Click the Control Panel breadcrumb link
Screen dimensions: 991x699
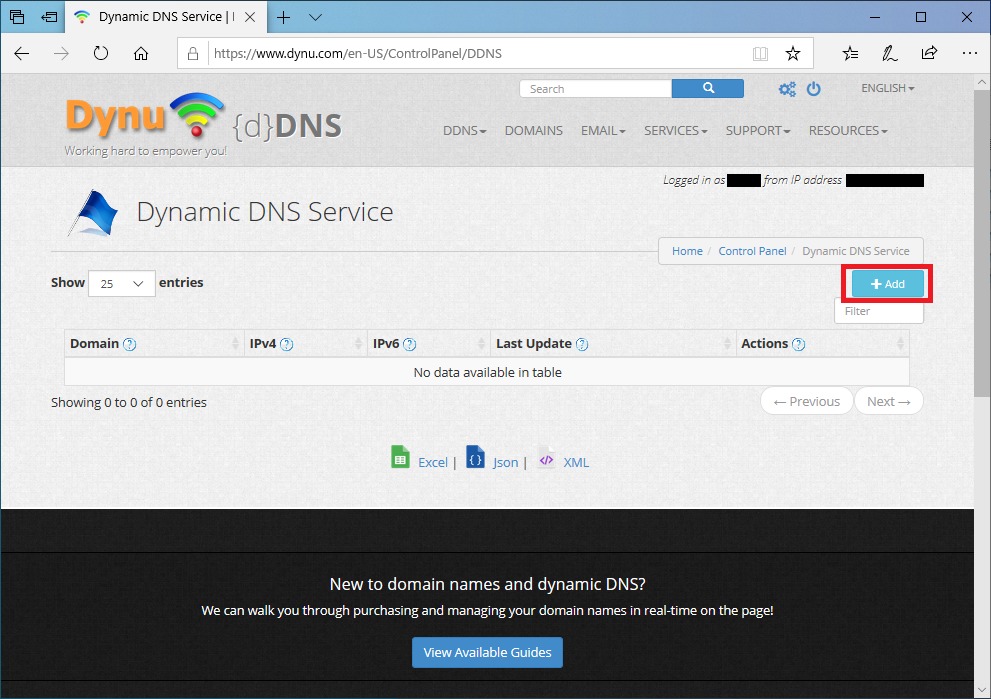coord(752,251)
